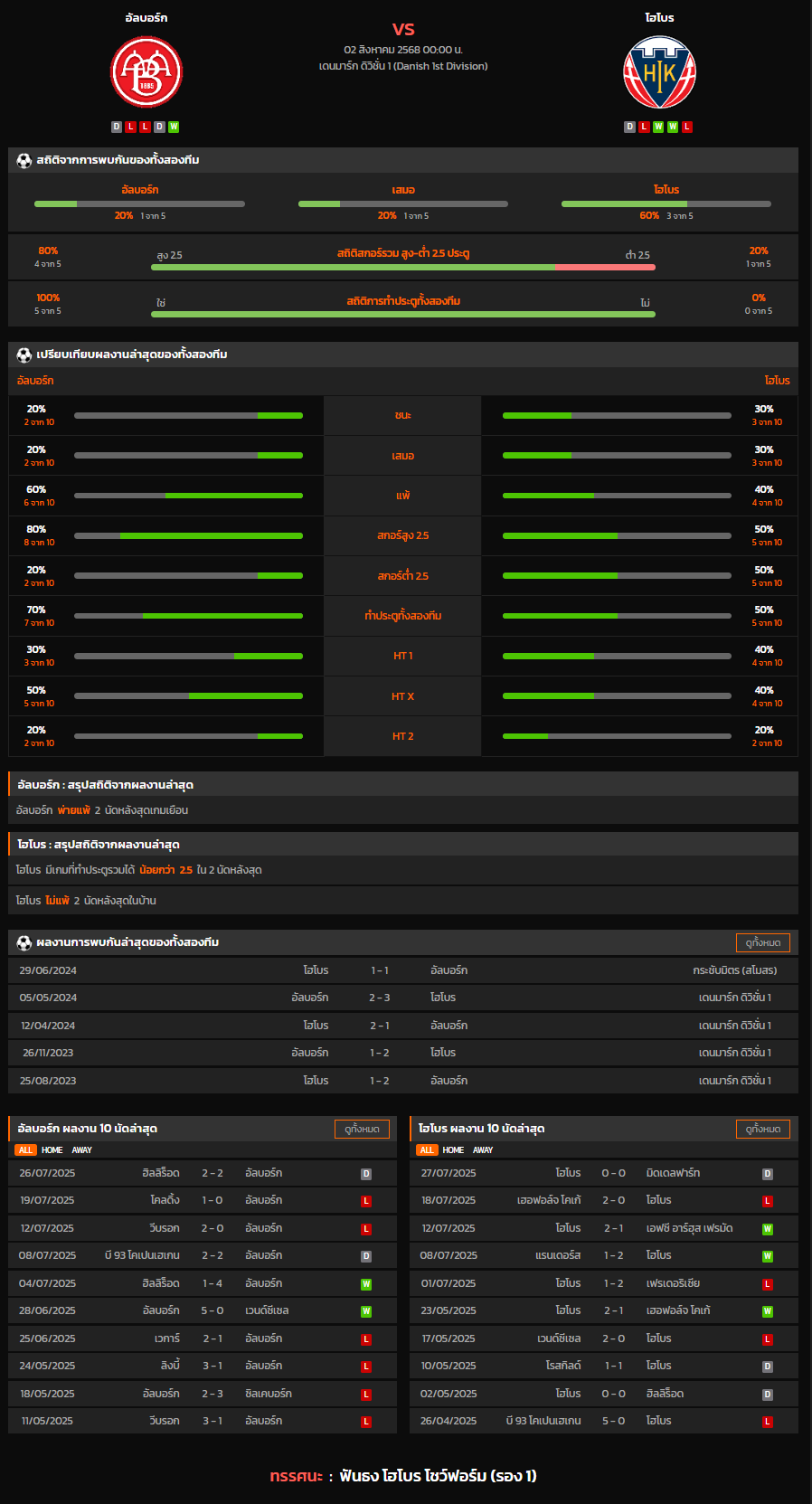The width and height of the screenshot is (812, 1504).
Task: Click the 5 - 0 score on 28/06/2025
Action: 212,1311
